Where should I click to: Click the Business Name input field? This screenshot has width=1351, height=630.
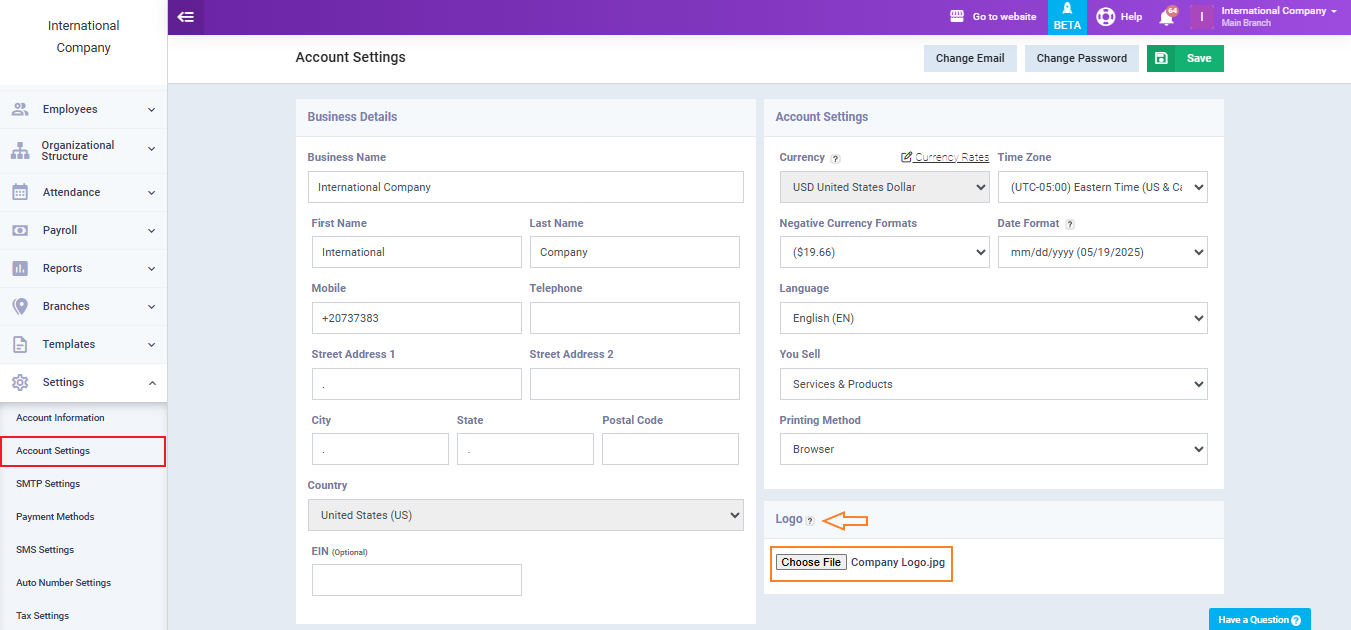click(x=525, y=187)
